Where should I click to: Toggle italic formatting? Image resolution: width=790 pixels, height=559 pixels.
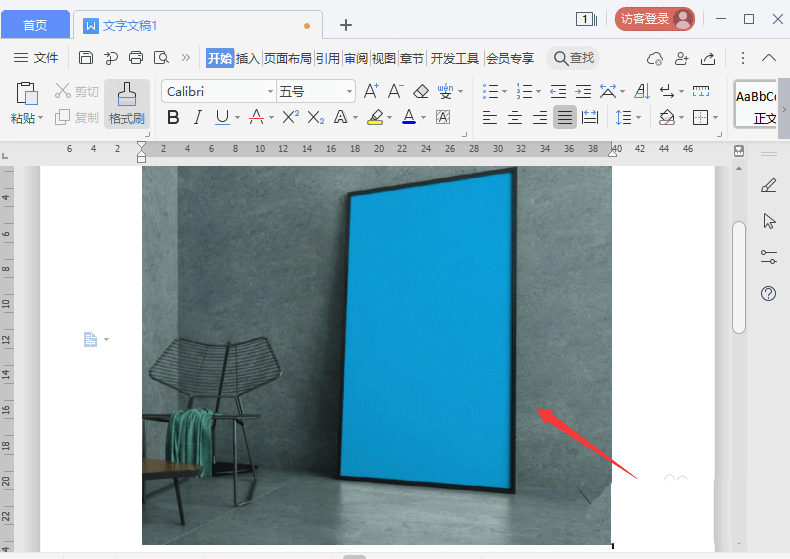coord(198,118)
